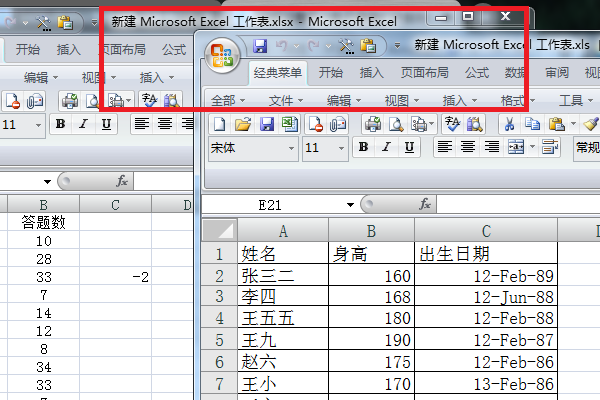The image size is (600, 400).
Task: Undo last action in front window
Action: 282,46
